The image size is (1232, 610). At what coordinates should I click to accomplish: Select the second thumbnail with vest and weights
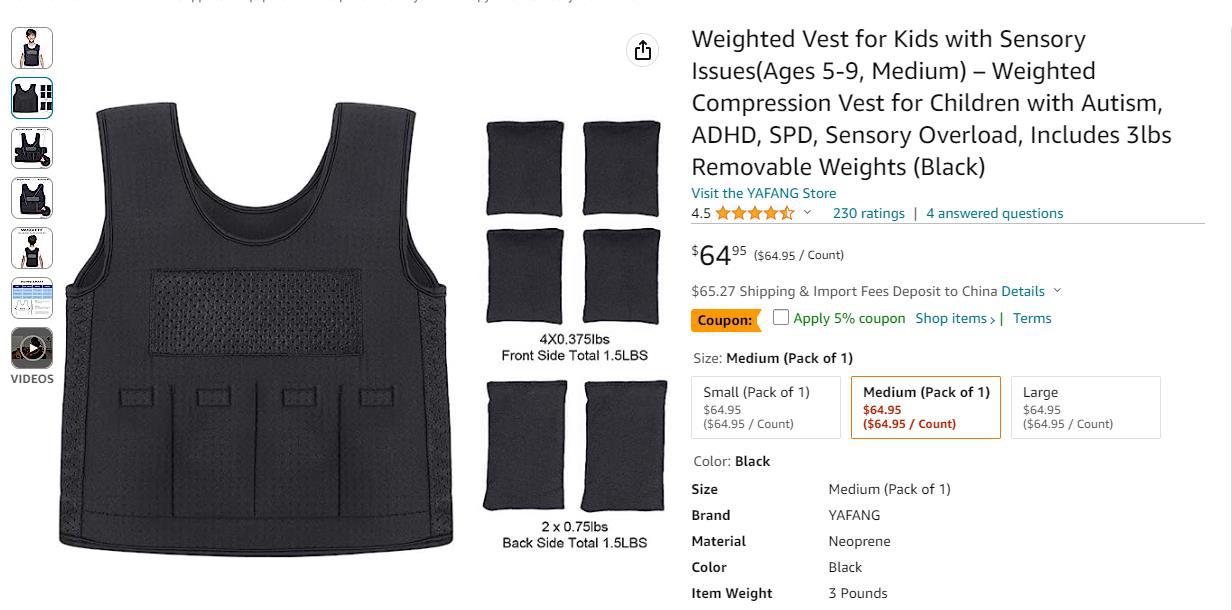click(x=32, y=98)
